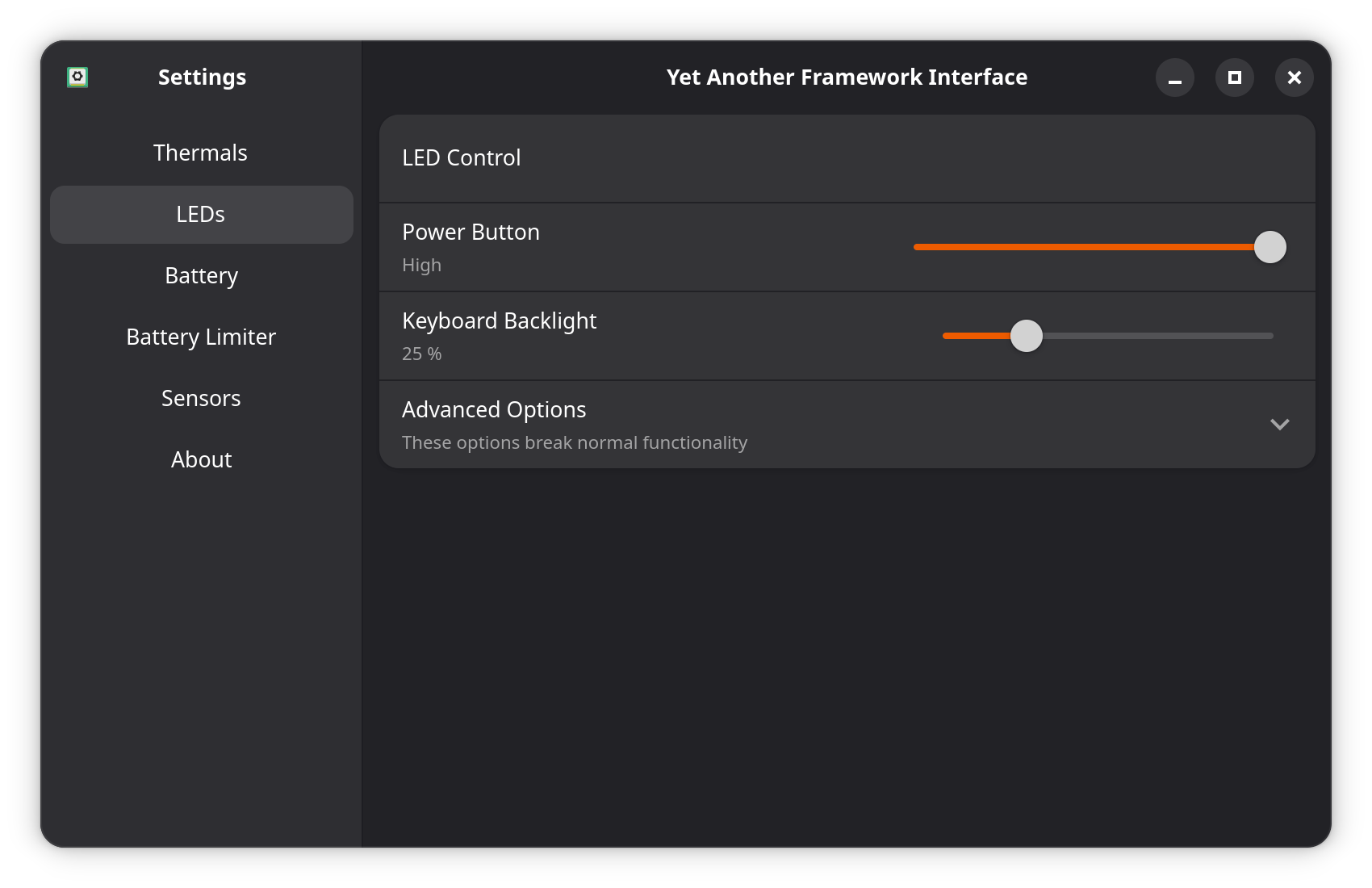Open Battery Limiter settings
This screenshot has width=1372, height=888.
pos(200,337)
